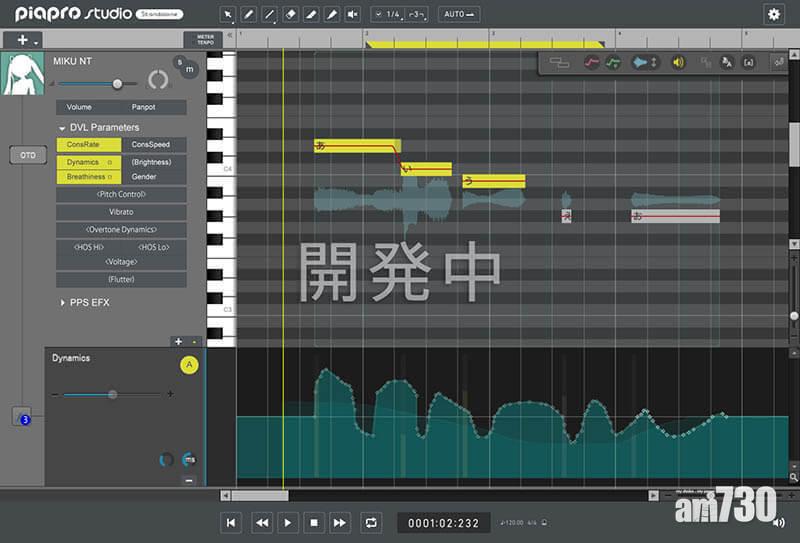Select the pencil draw tool

pos(249,14)
